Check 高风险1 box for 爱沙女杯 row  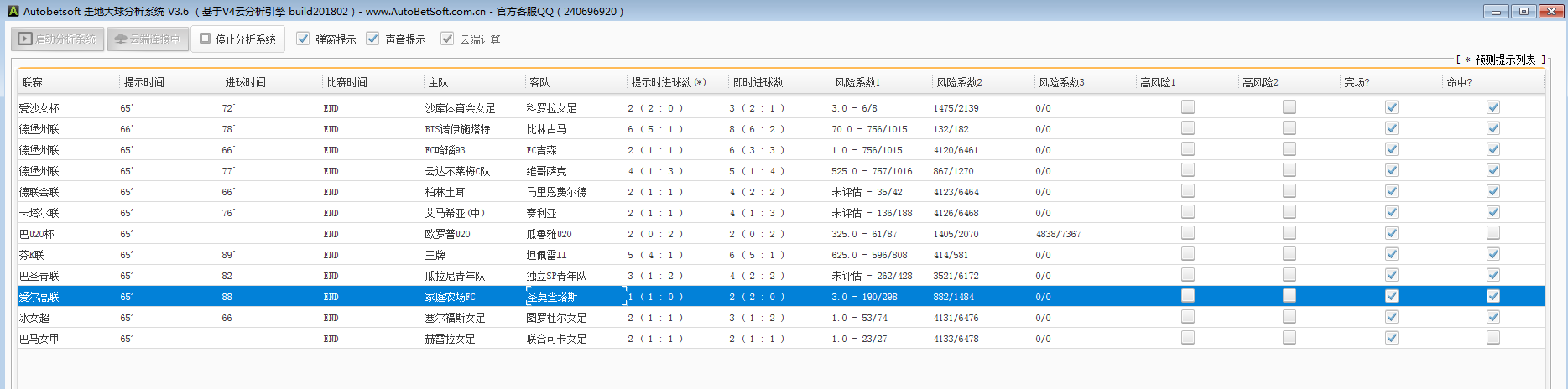[x=1188, y=107]
